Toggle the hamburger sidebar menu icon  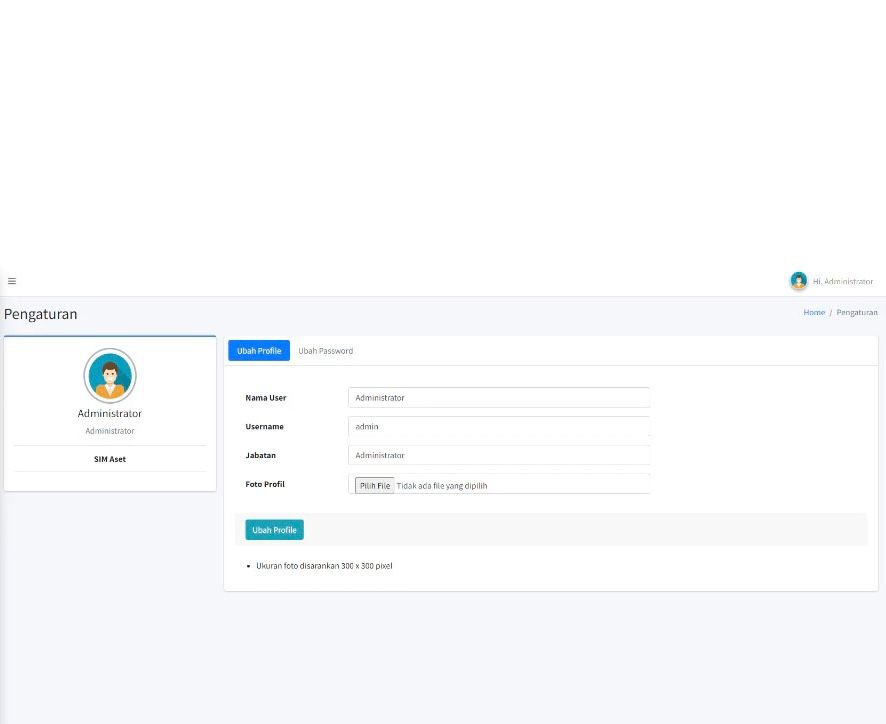[12, 281]
